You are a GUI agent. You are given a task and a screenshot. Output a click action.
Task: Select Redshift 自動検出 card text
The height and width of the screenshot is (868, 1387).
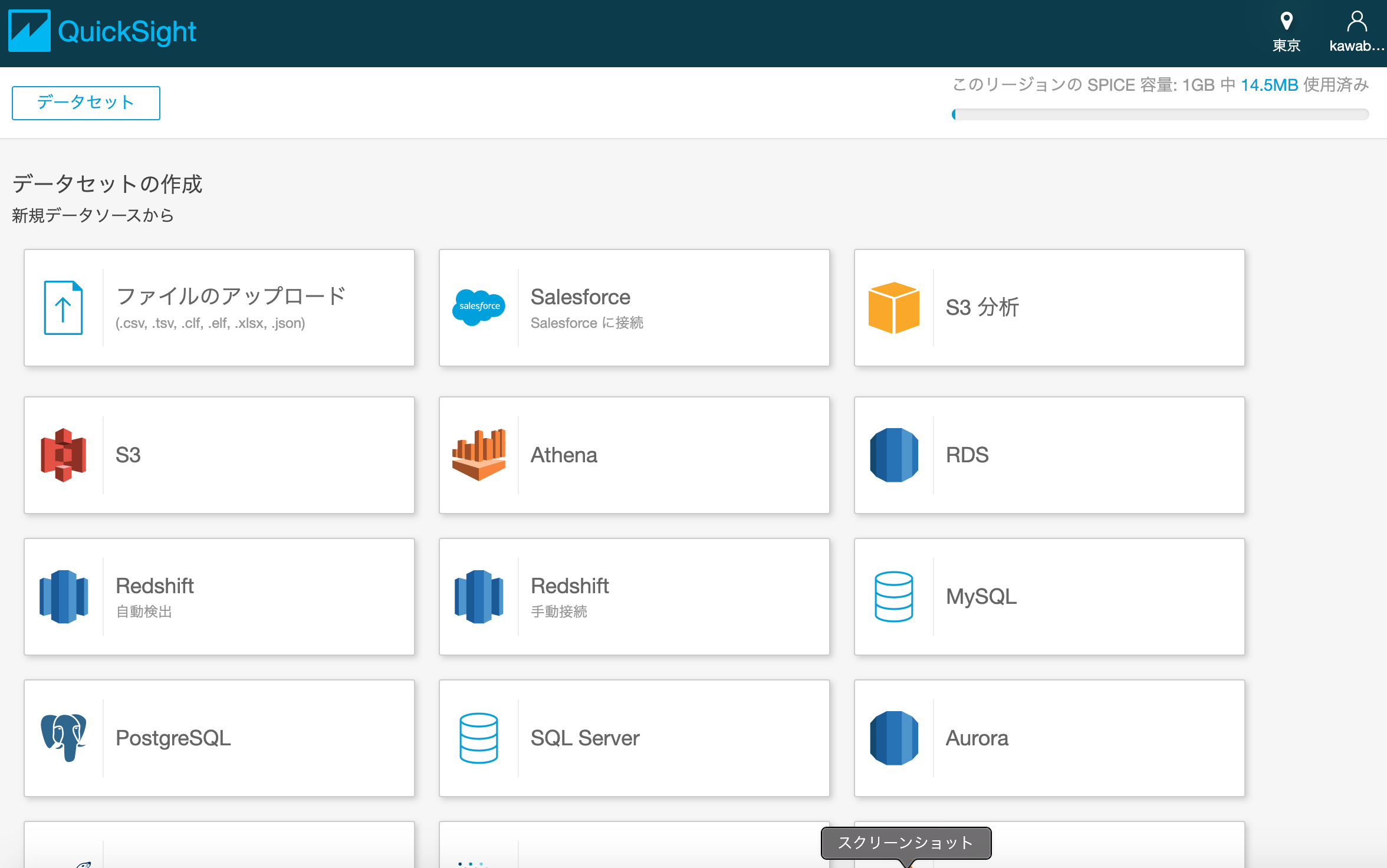(155, 597)
